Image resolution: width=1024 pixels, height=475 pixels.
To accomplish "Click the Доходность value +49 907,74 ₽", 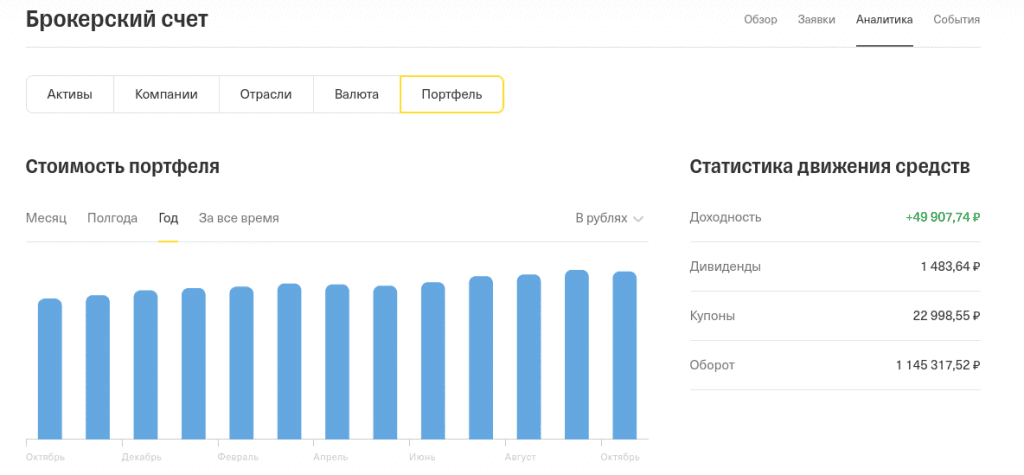I will click(943, 217).
